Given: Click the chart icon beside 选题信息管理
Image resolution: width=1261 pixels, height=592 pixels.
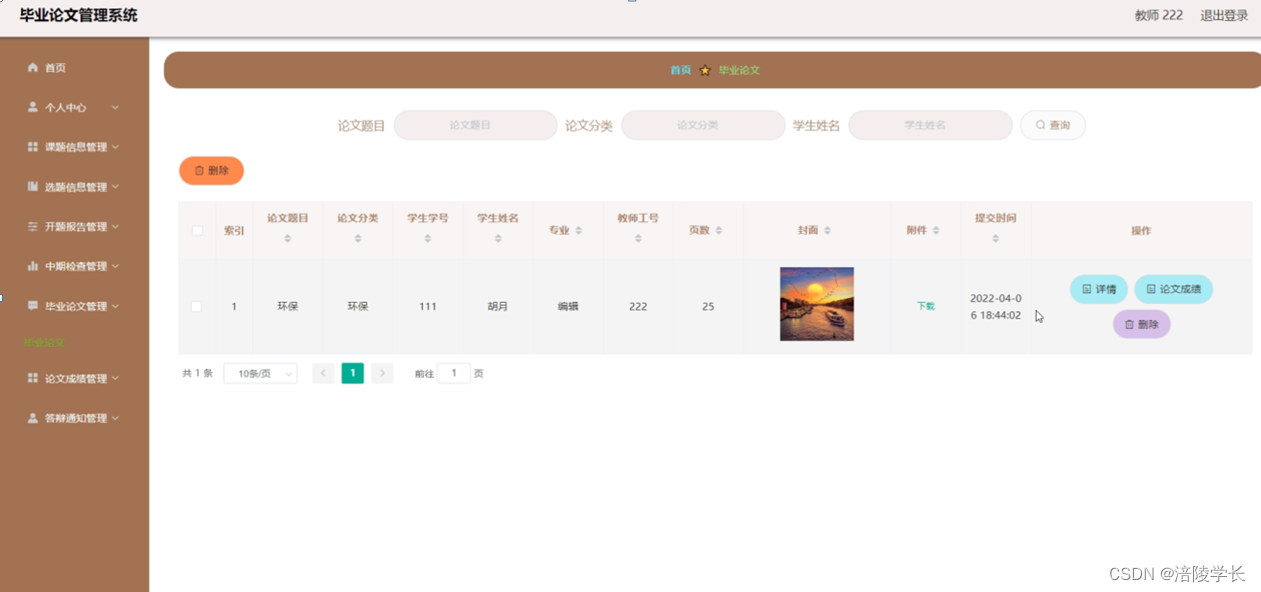Looking at the screenshot, I should click(33, 187).
